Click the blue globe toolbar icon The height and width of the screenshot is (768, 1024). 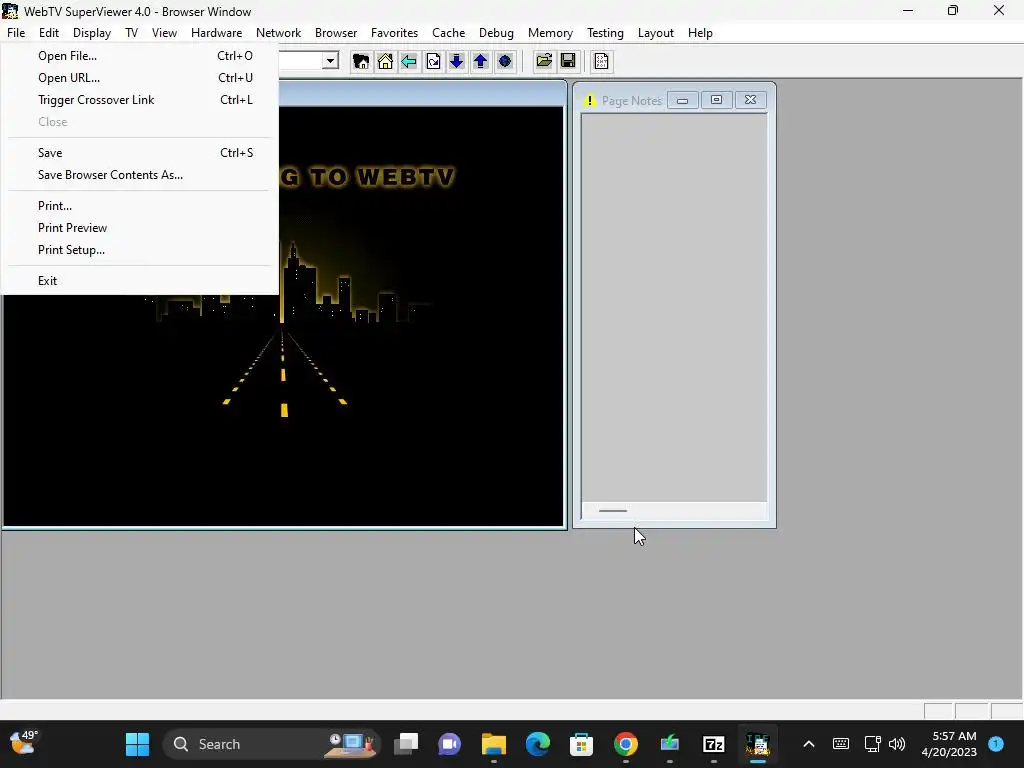click(505, 61)
